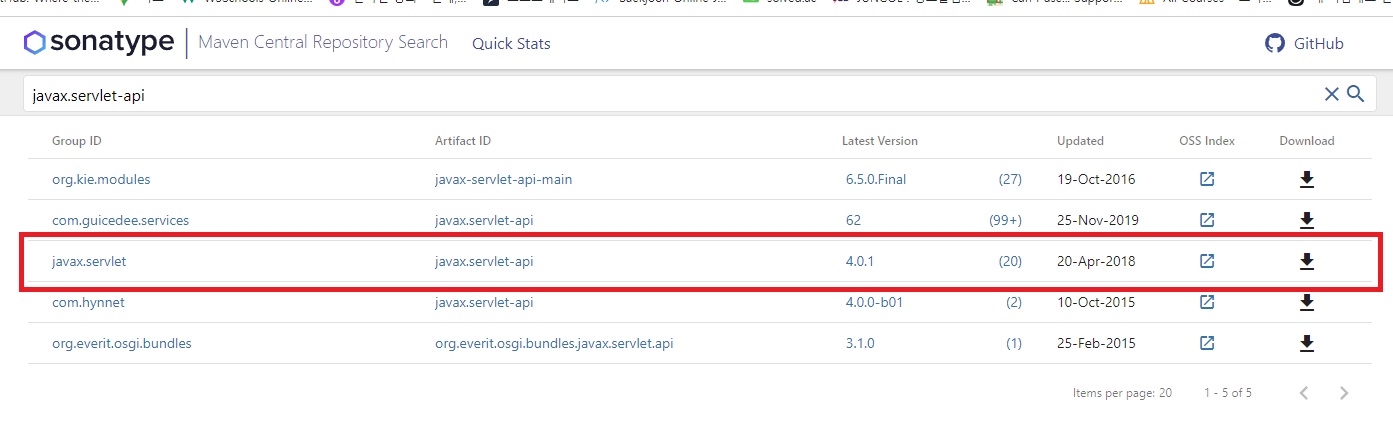Click the date 20-Apr-2018
This screenshot has width=1393, height=421.
click(1097, 261)
